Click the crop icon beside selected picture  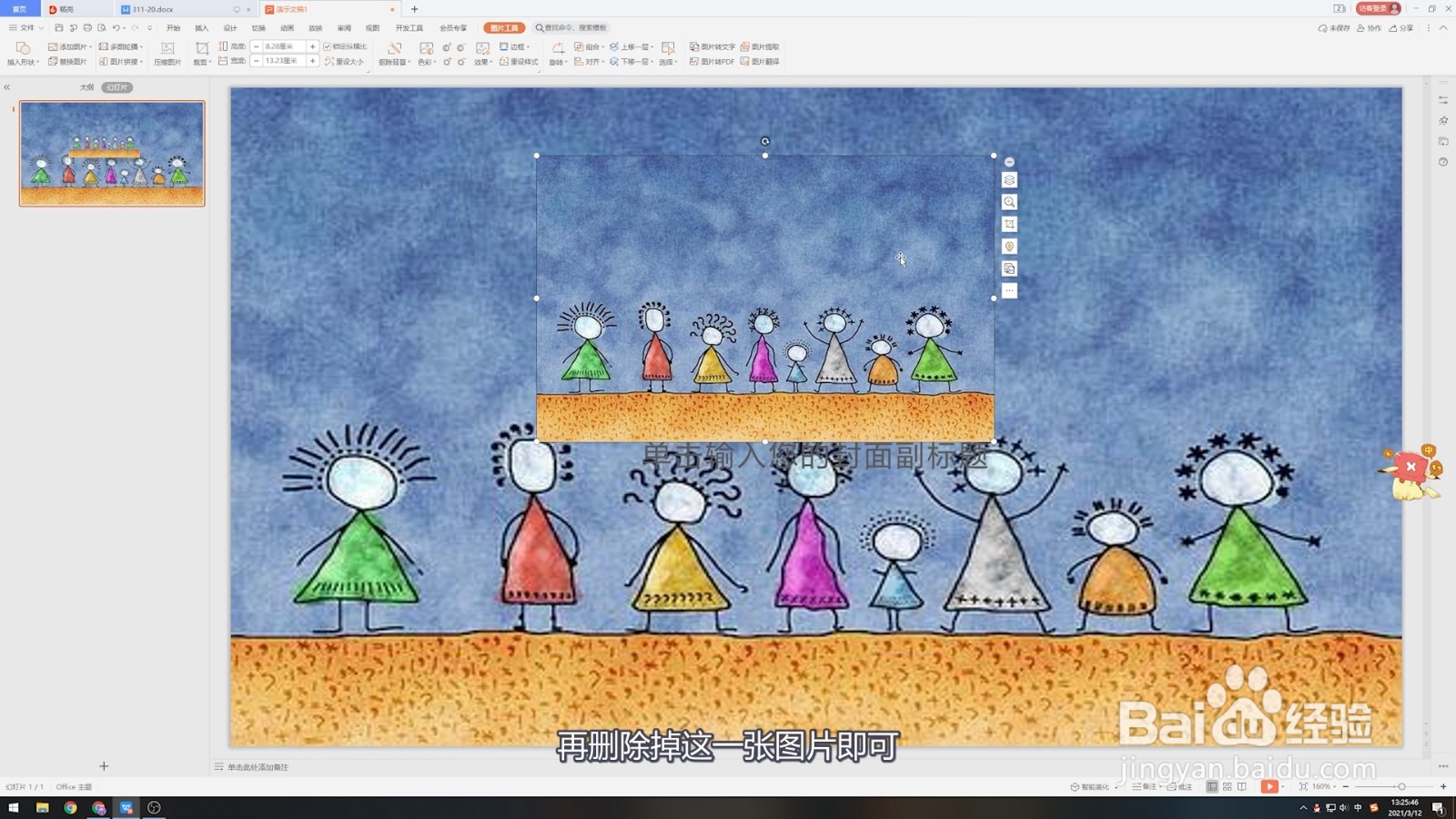click(1009, 224)
